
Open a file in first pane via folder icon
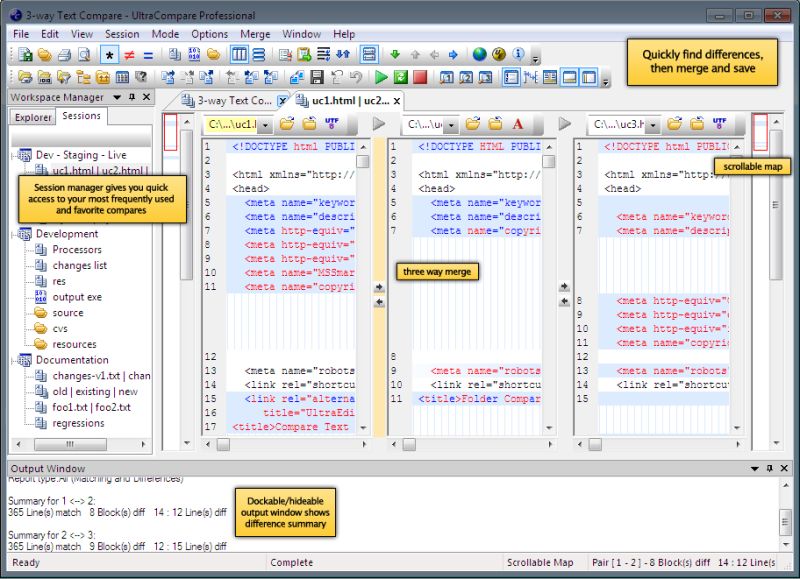click(x=287, y=124)
